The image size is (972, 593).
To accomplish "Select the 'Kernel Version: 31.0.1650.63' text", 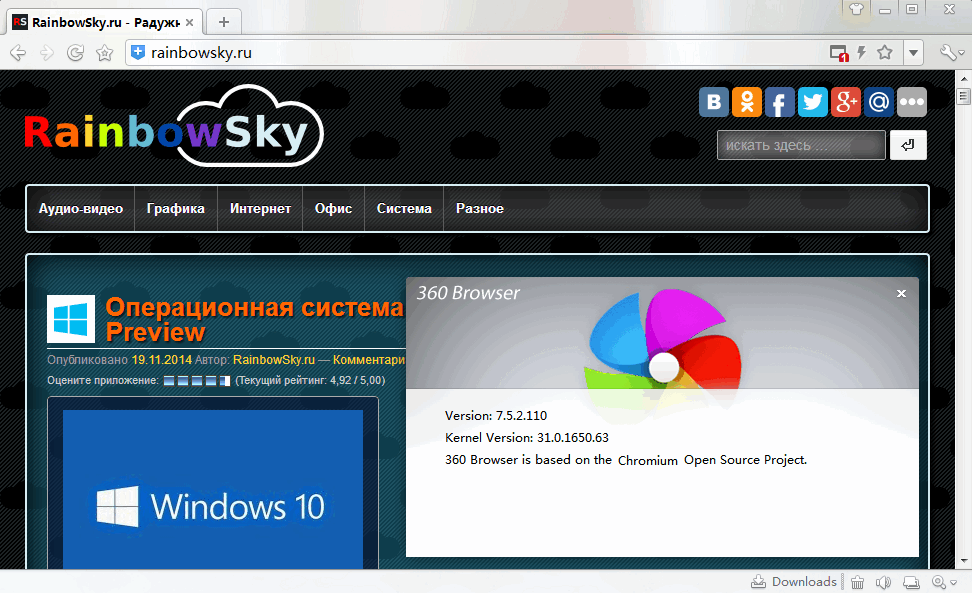I will [x=527, y=437].
